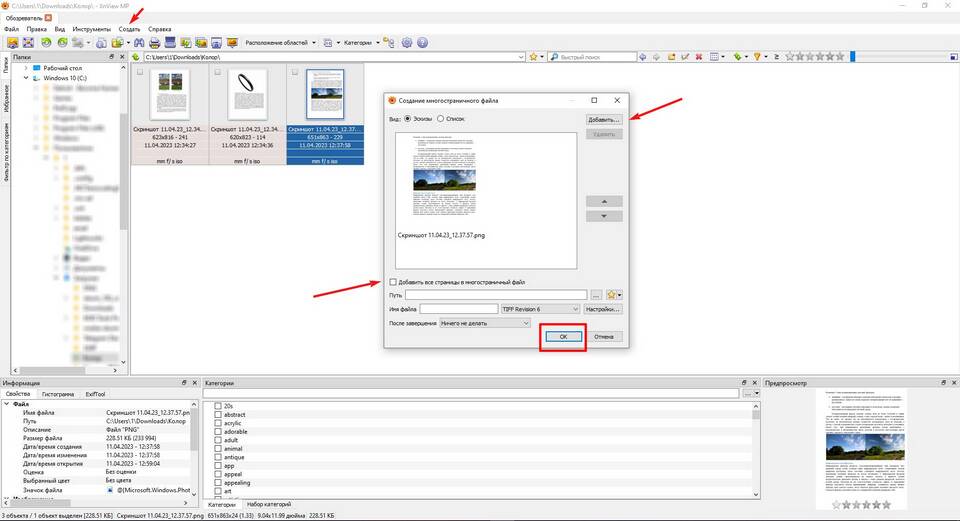The height and width of the screenshot is (521, 960).
Task: Confirm with the OK button
Action: point(563,337)
